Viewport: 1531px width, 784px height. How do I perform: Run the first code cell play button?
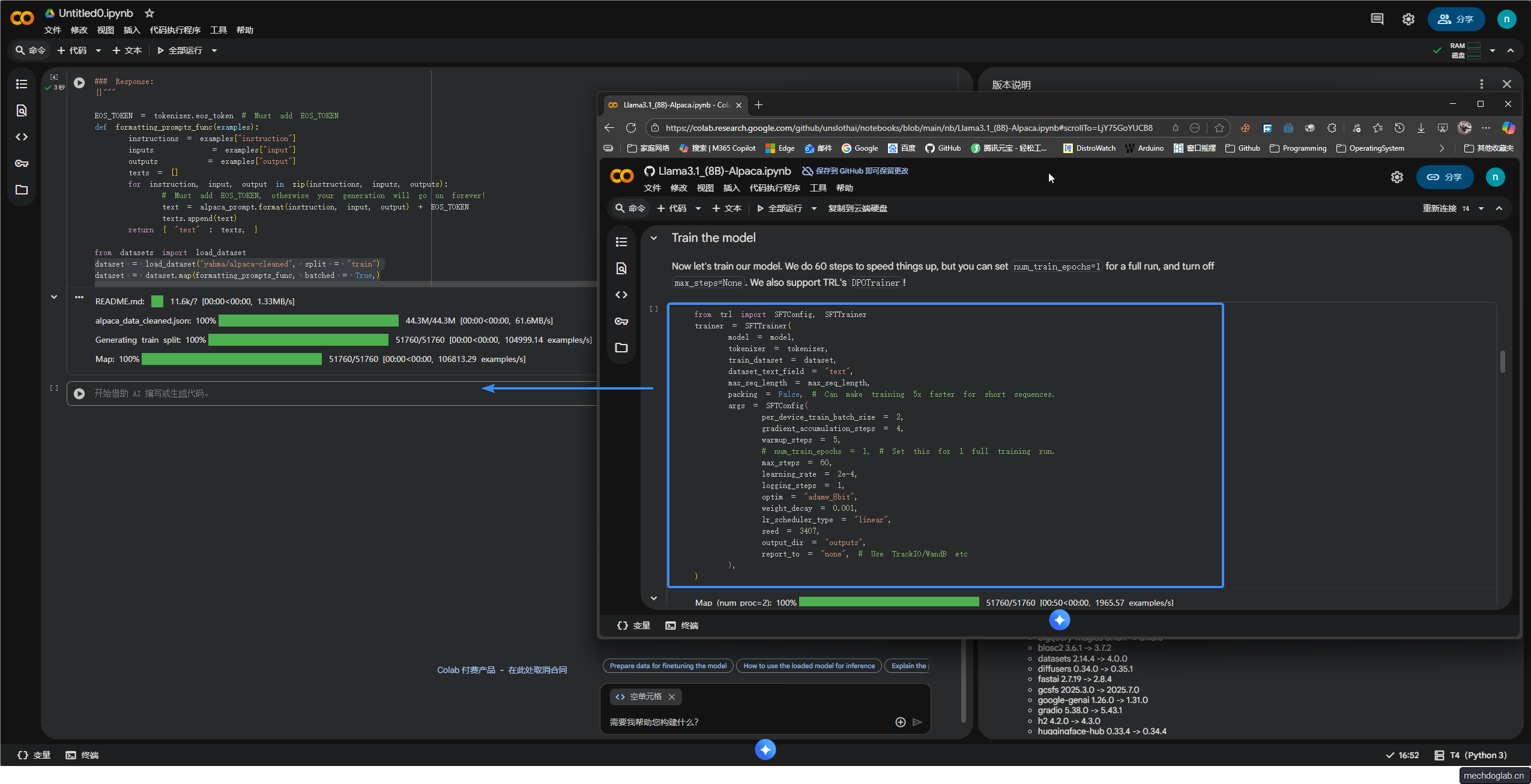(x=79, y=82)
